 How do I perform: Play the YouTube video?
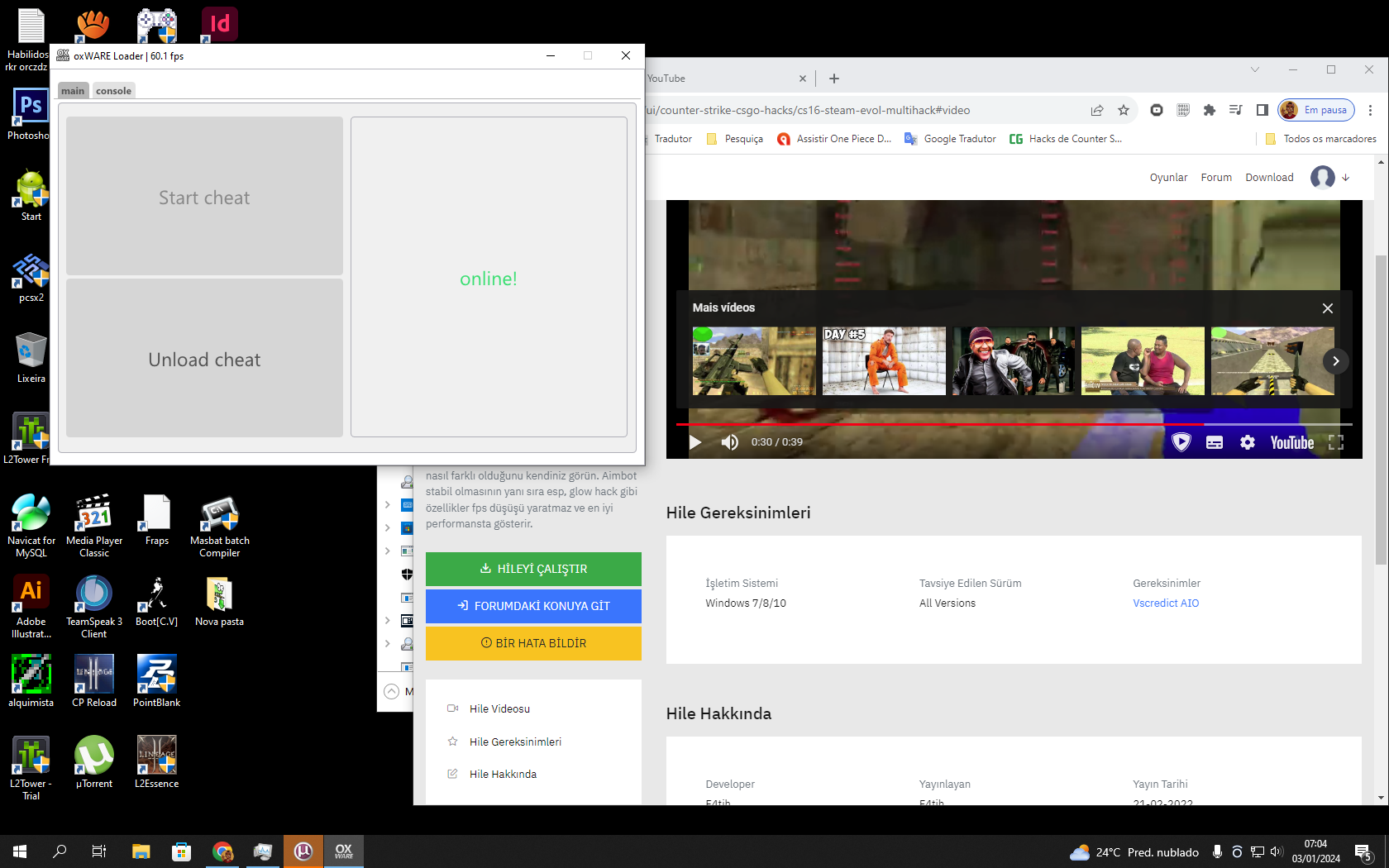[x=695, y=442]
